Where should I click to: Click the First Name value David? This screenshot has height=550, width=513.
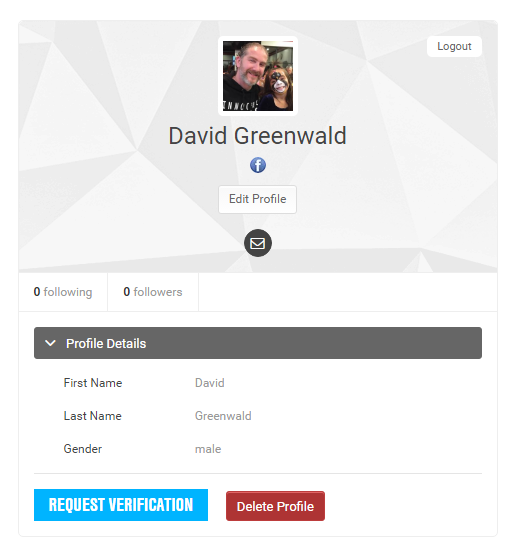coord(210,383)
